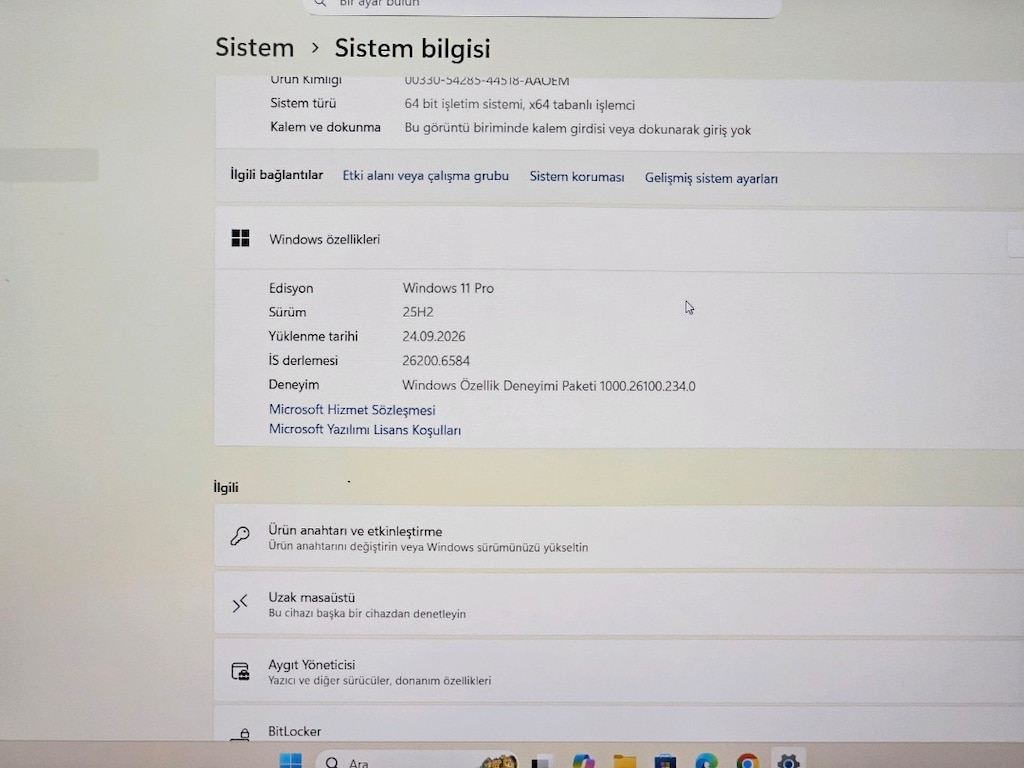Click the 'İlgili' section heading

226,487
